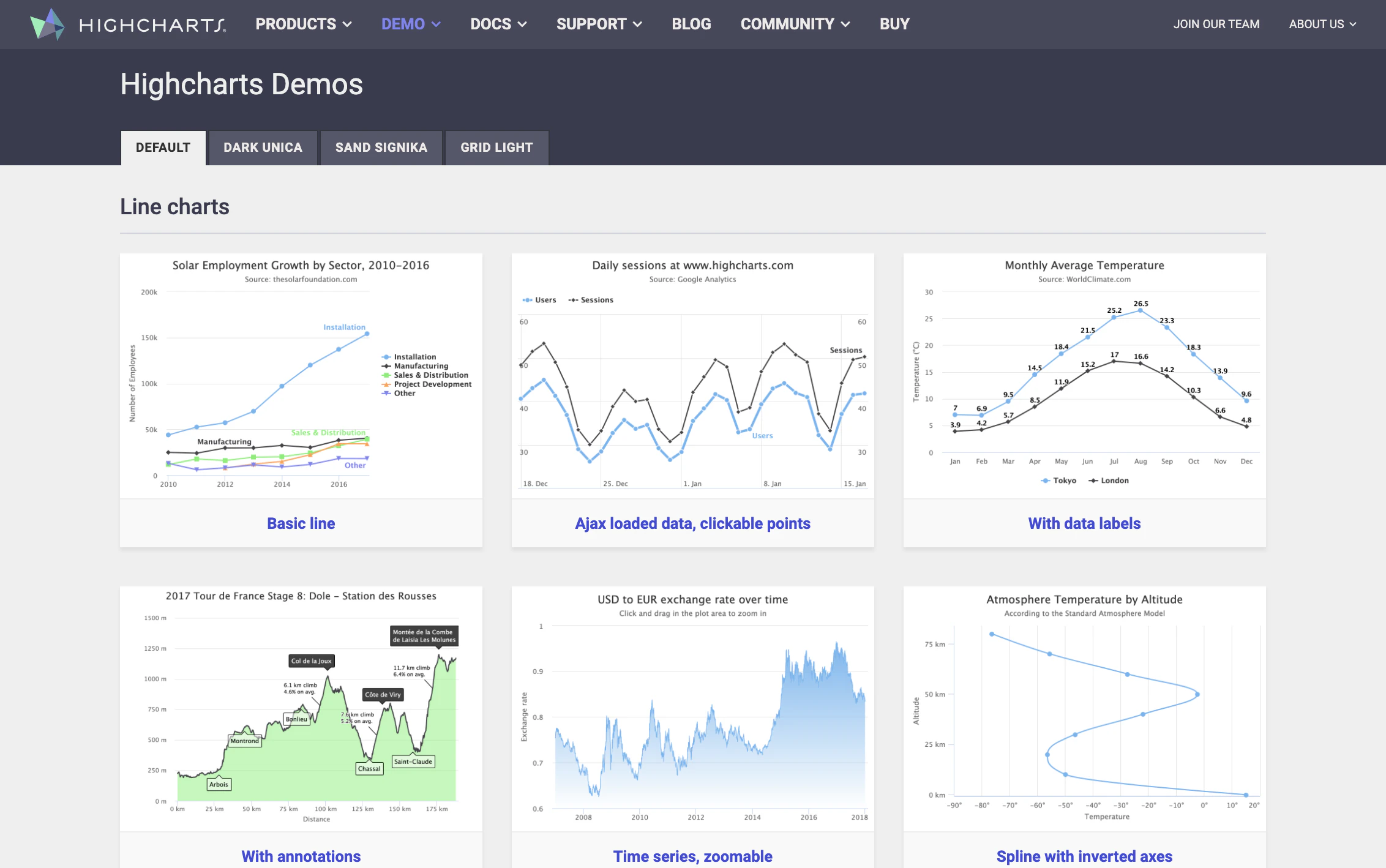This screenshot has height=868, width=1386.
Task: Toggle Sales & Distribution legend item
Action: (425, 375)
